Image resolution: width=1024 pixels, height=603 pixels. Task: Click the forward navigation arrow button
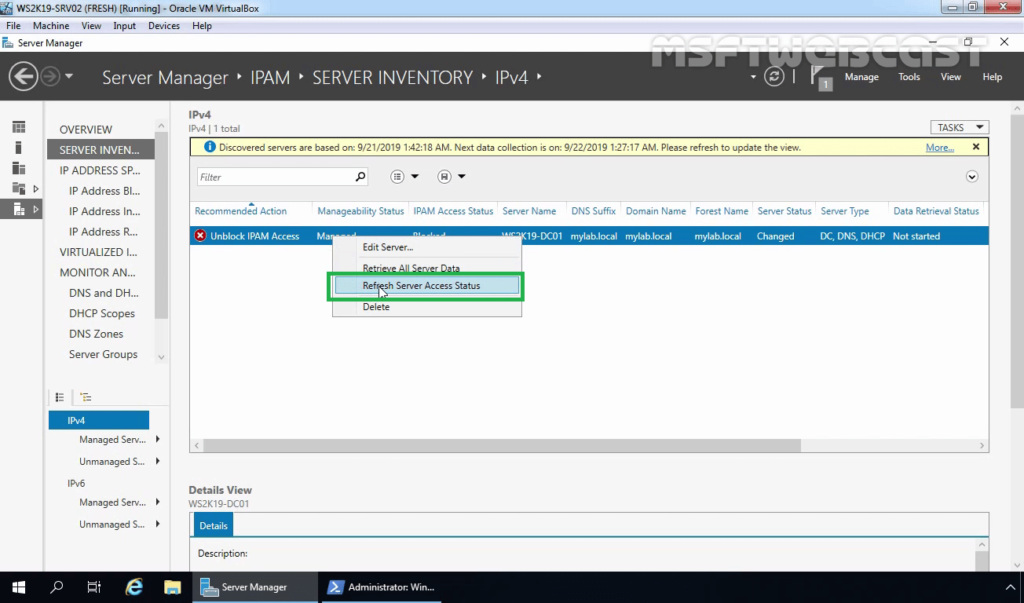pyautogui.click(x=50, y=77)
